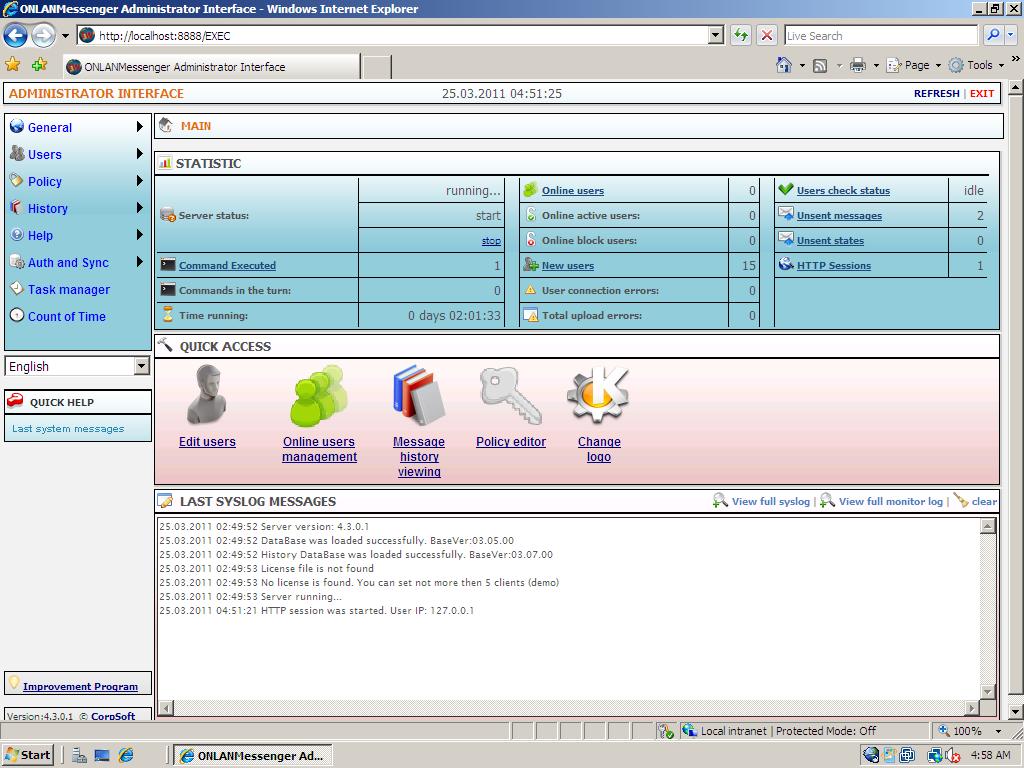Viewport: 1024px width, 768px height.
Task: Open the IE Tools dropdown menu
Action: click(977, 65)
